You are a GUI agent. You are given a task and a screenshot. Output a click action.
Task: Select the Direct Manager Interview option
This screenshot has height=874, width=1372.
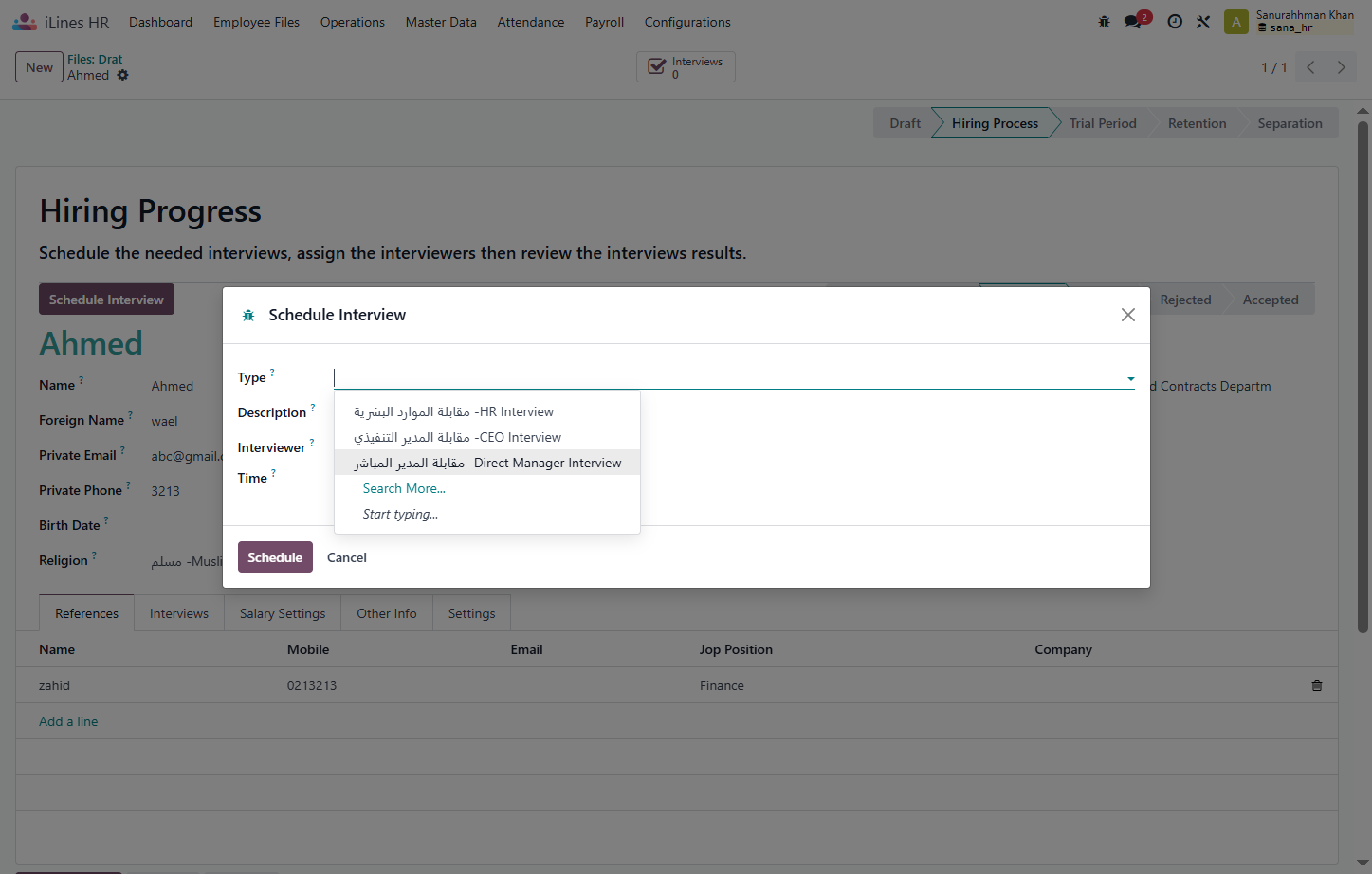[487, 463]
